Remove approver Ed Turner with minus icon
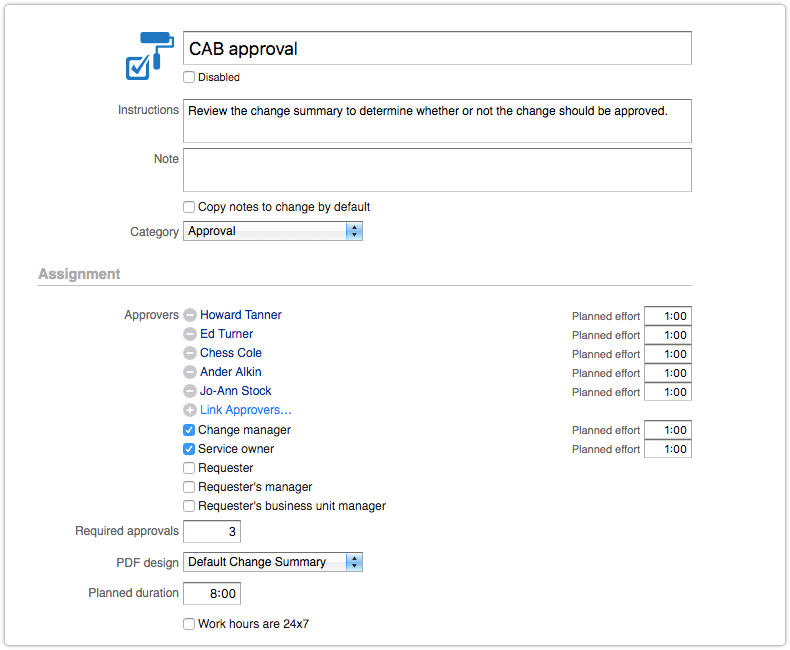Viewport: 790px width, 650px height. 190,334
